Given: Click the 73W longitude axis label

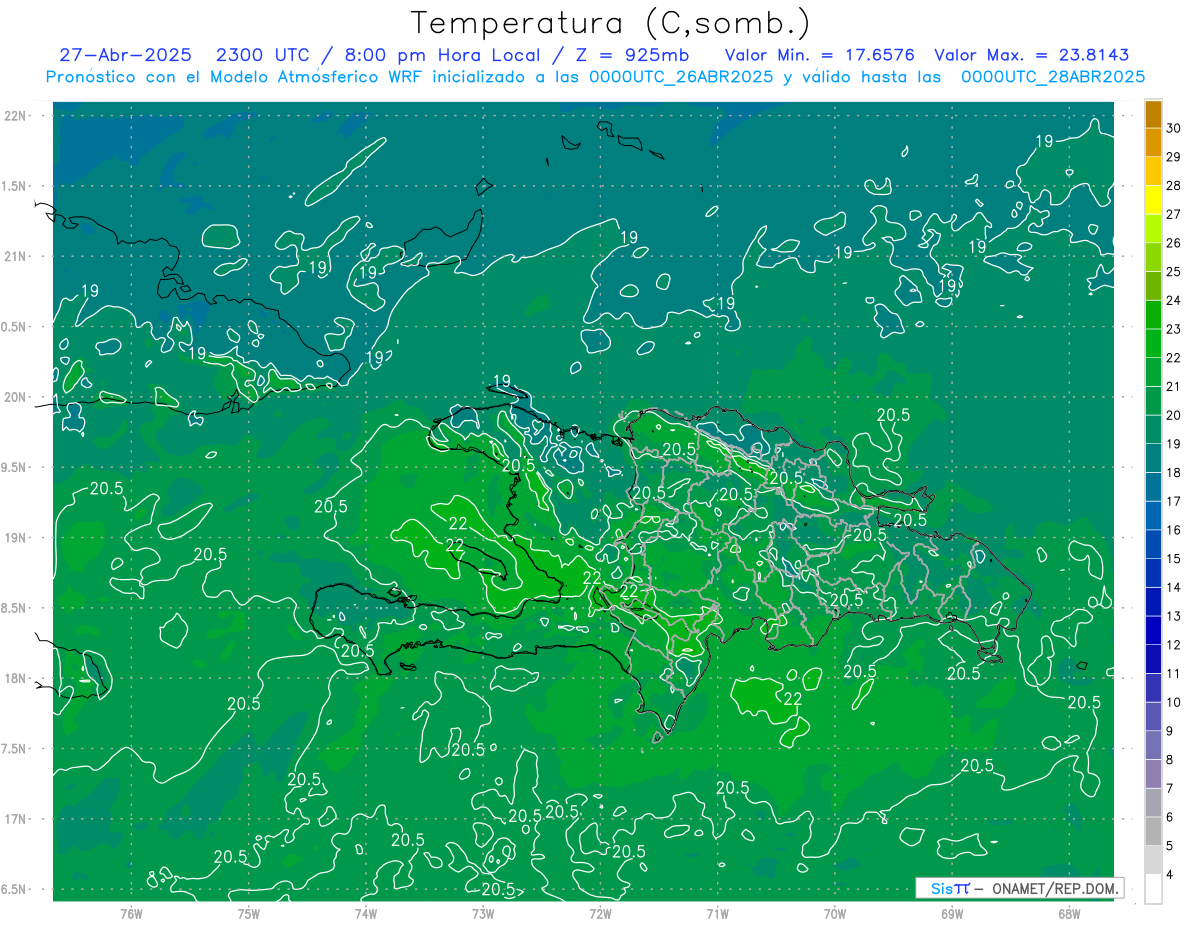Looking at the screenshot, I should coord(483,914).
